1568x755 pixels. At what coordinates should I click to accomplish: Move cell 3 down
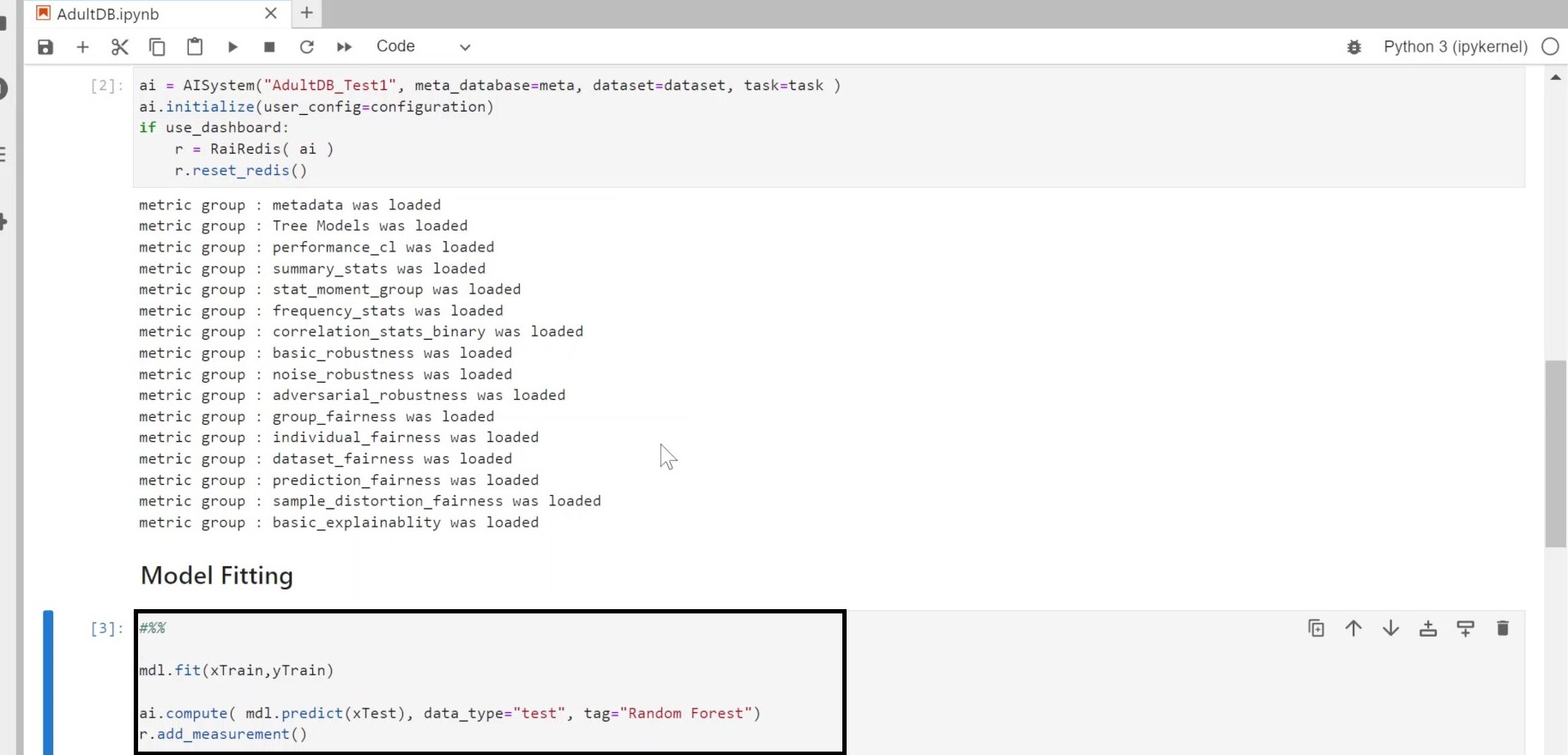pos(1391,628)
